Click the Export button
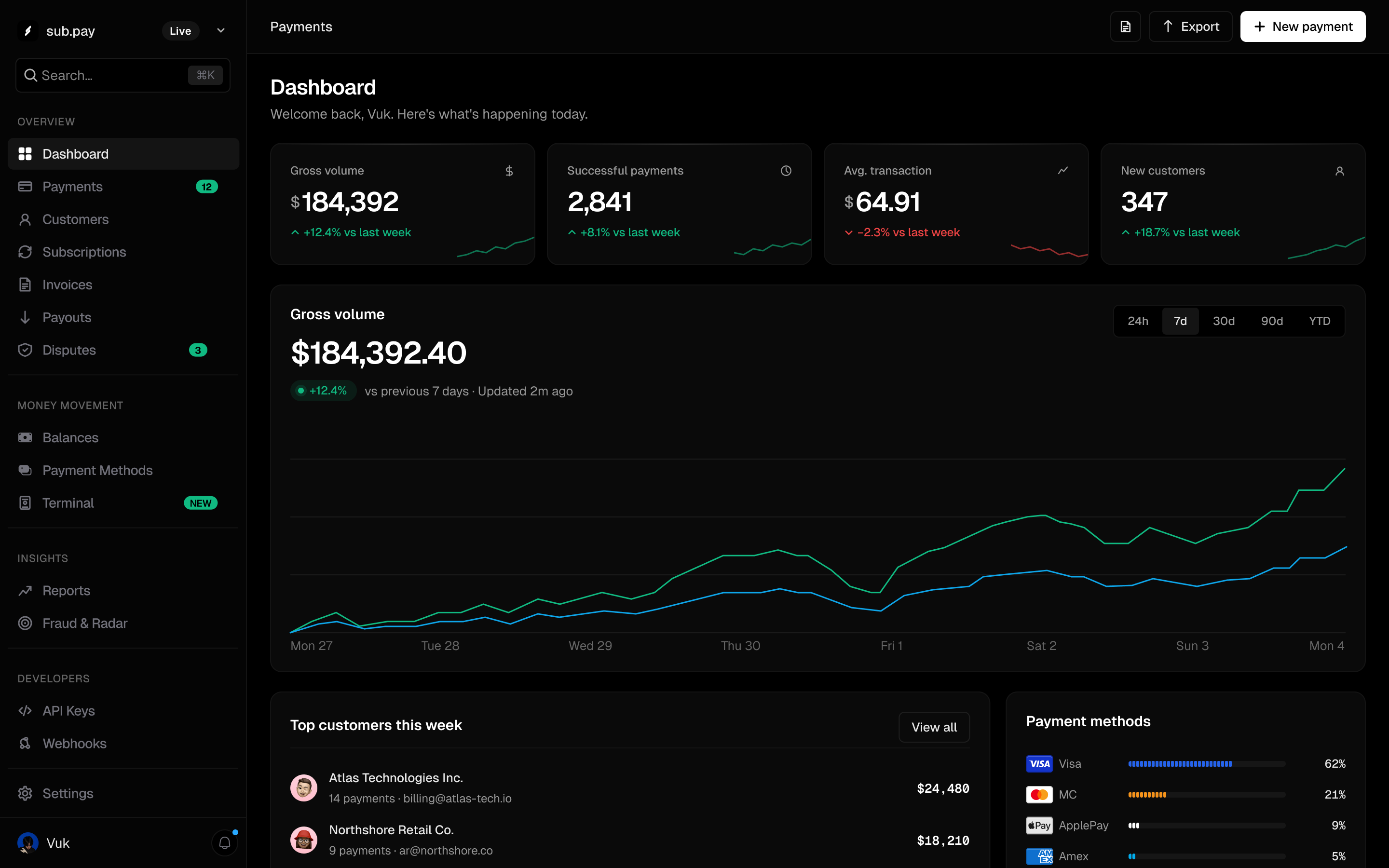This screenshot has height=868, width=1389. click(1190, 27)
